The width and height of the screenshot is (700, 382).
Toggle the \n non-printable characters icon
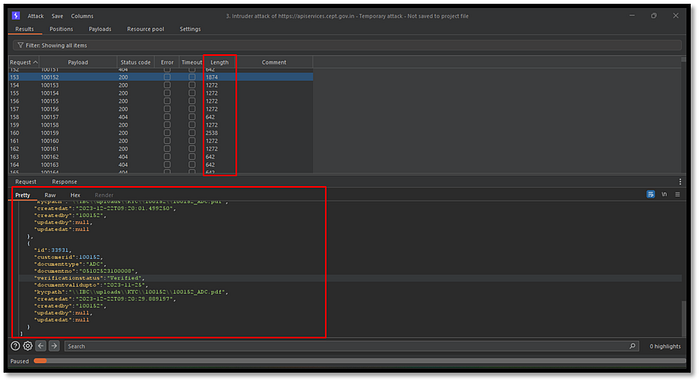click(664, 194)
